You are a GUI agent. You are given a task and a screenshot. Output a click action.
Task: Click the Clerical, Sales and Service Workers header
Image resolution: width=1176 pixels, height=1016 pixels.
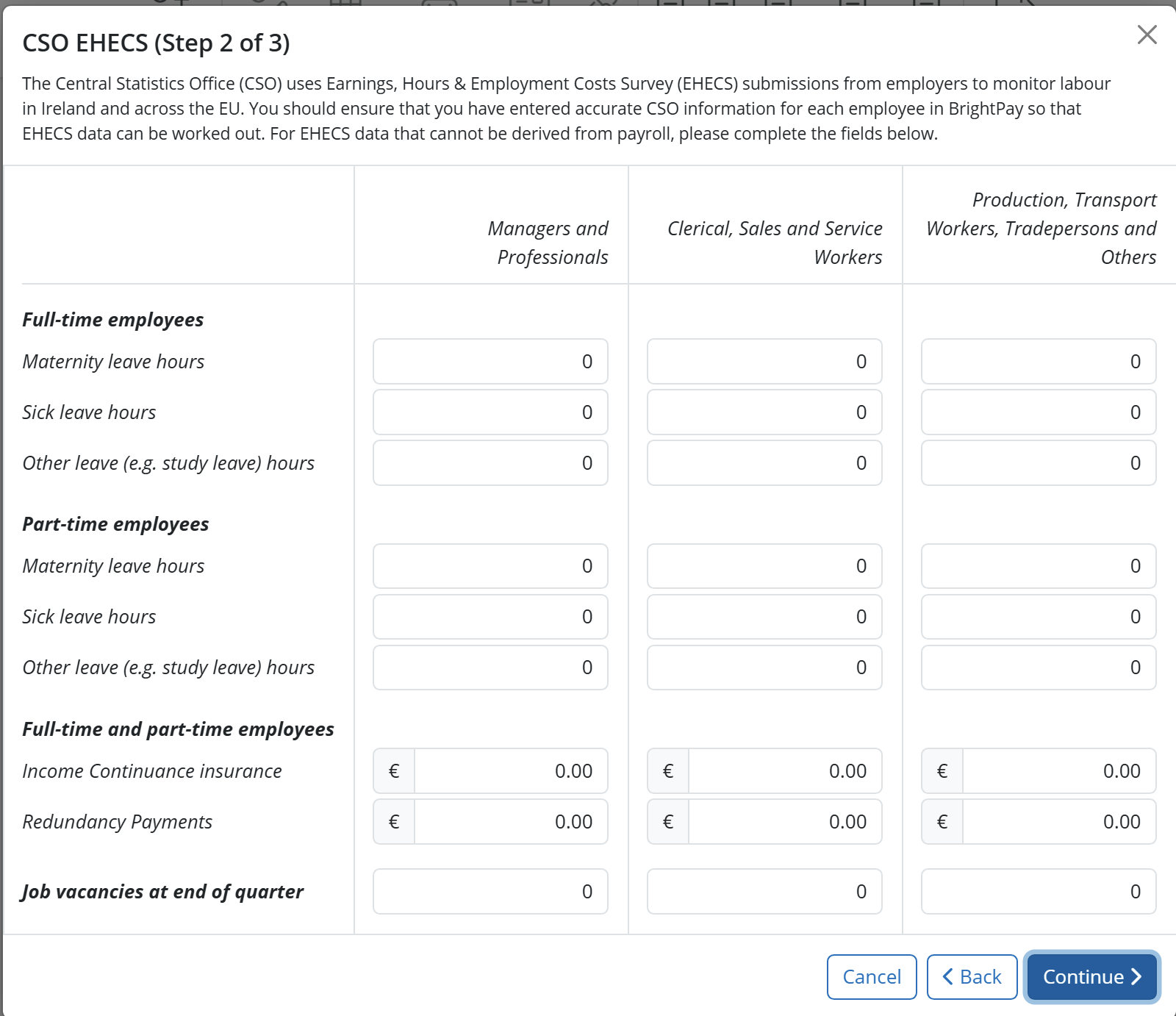pos(775,243)
